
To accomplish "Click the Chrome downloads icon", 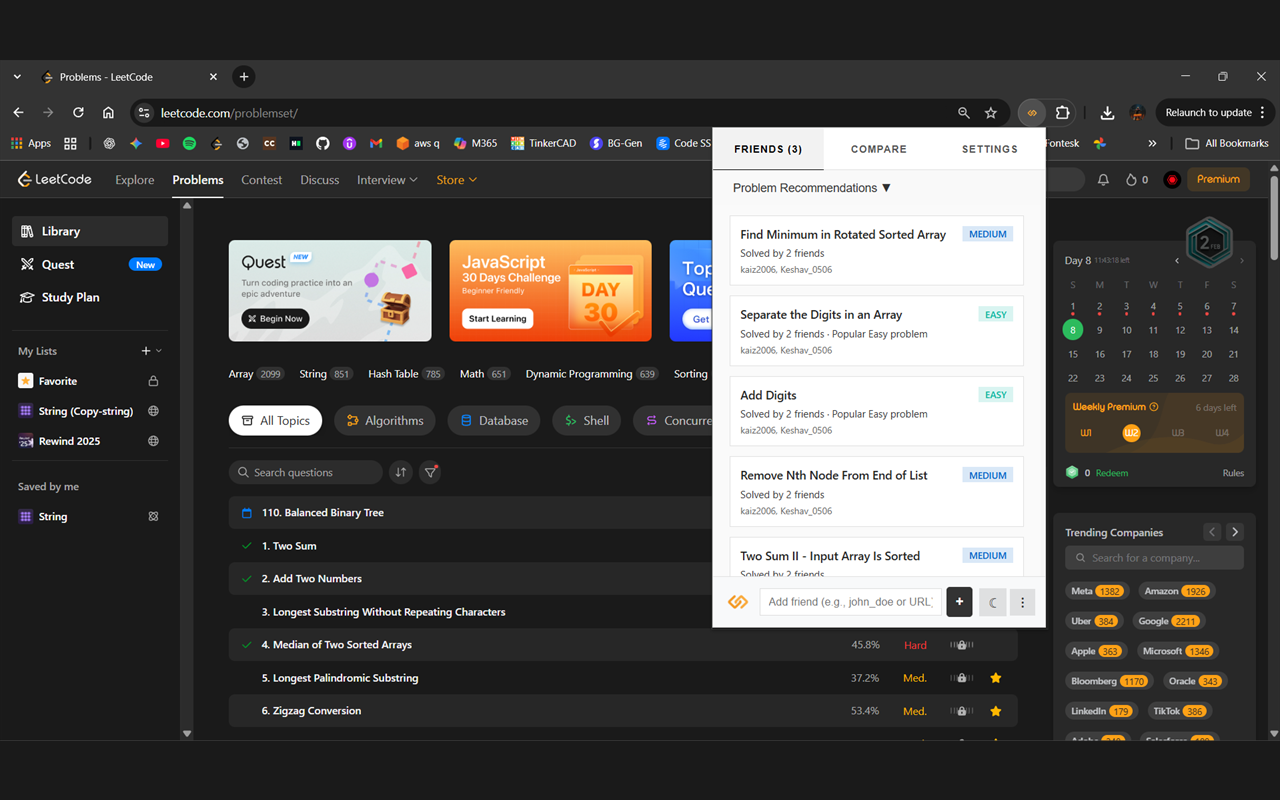I will tap(1107, 113).
